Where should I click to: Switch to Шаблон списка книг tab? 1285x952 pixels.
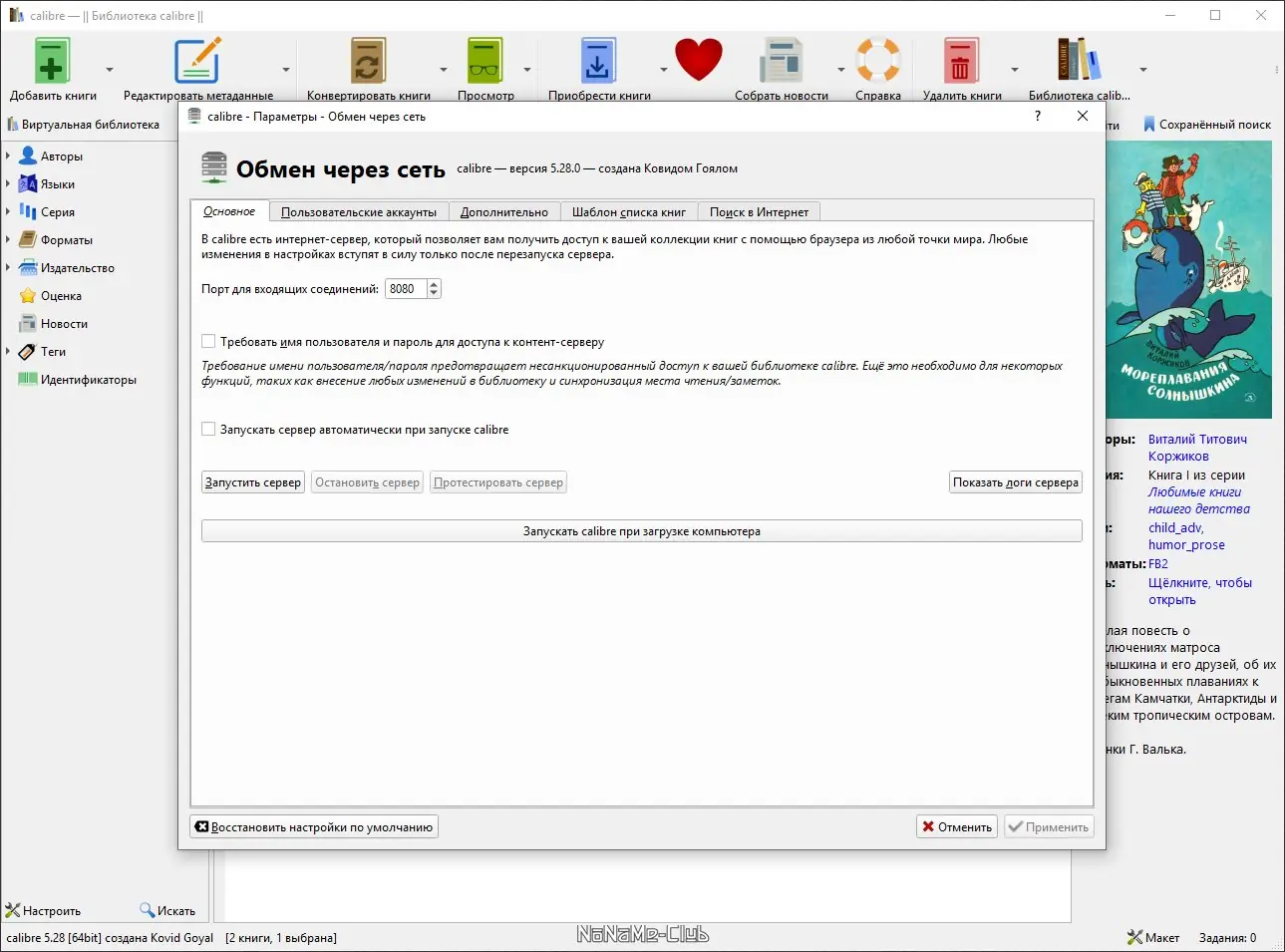pos(629,212)
